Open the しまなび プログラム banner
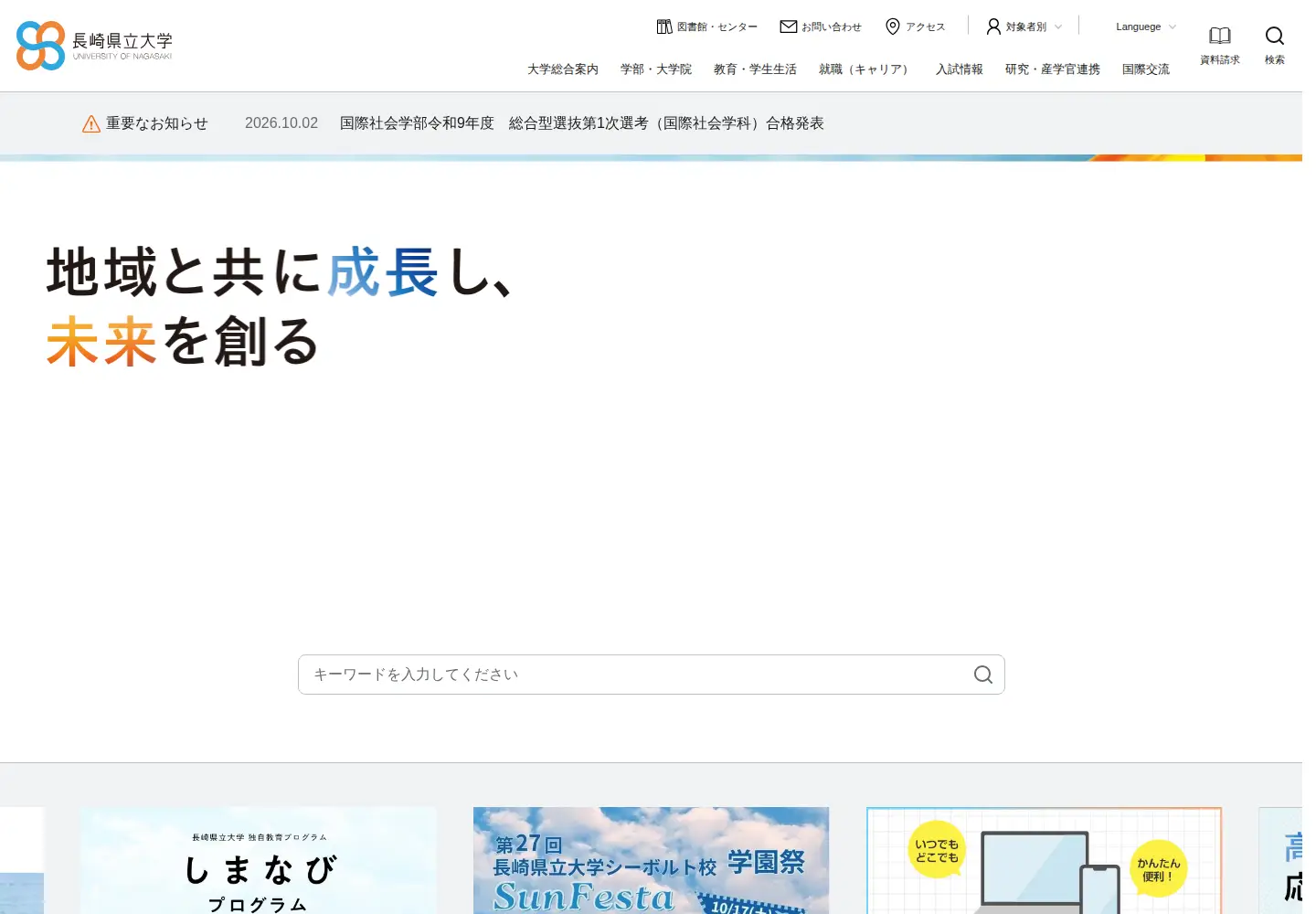This screenshot has width=1316, height=914. 259,860
